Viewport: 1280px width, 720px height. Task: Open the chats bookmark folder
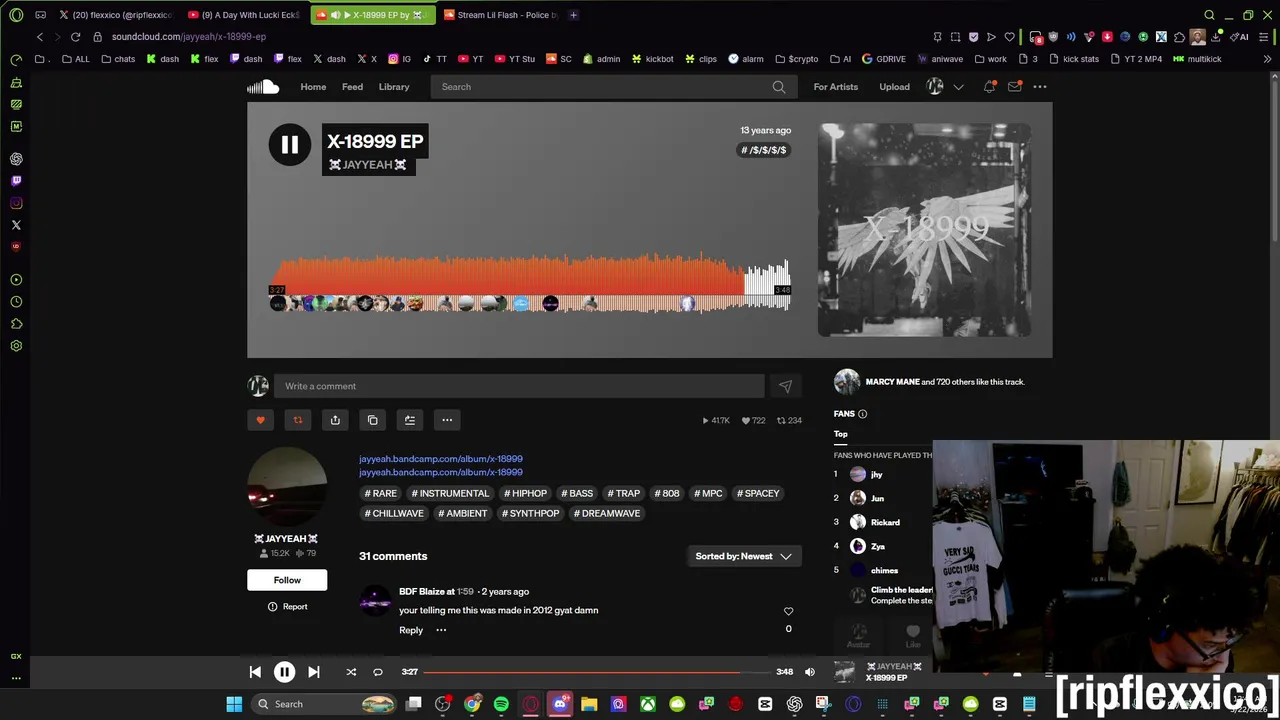pos(118,59)
